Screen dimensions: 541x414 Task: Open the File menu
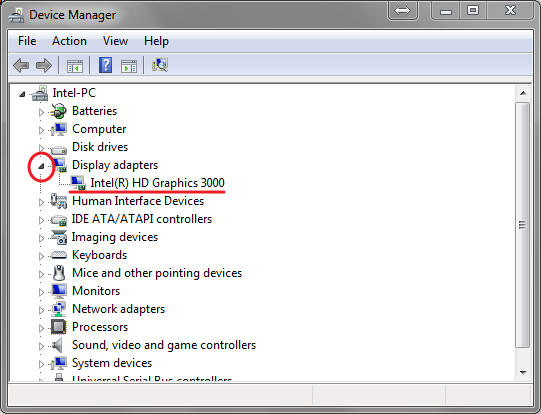click(27, 41)
